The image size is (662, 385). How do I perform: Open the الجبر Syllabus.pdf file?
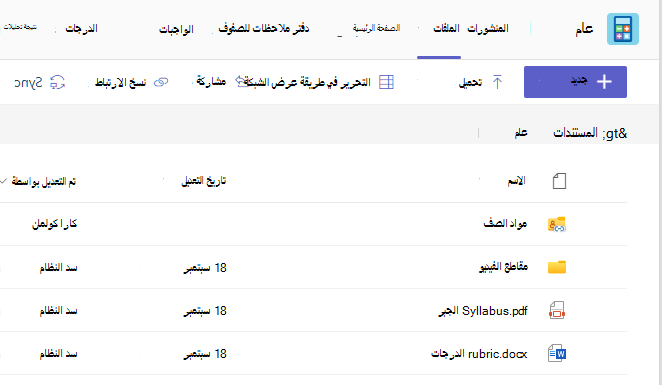(x=483, y=311)
